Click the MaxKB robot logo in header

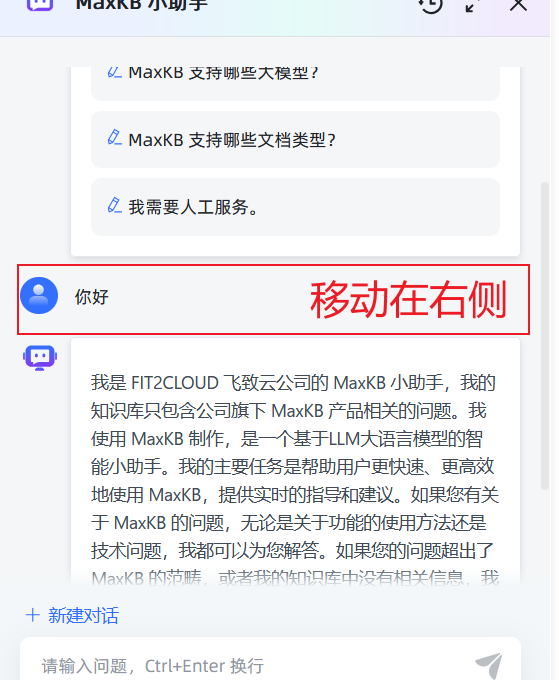click(39, 4)
